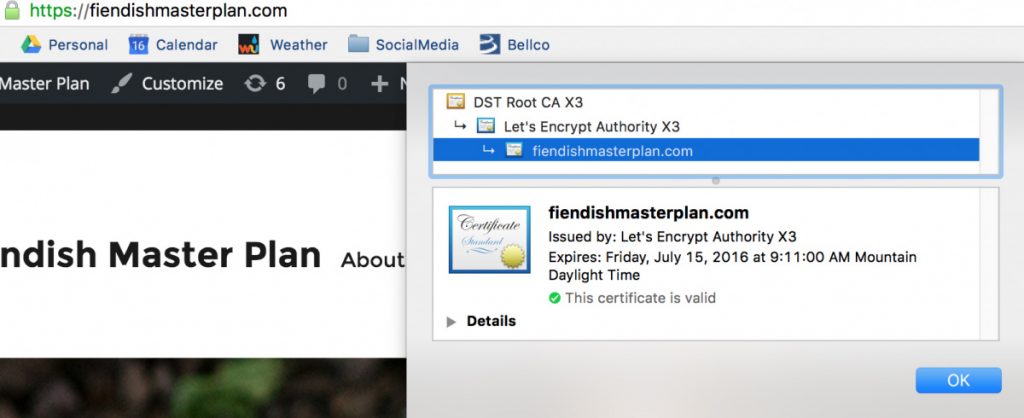Open the Bellco bookmark
Viewport: 1024px width, 418px height.
point(515,44)
